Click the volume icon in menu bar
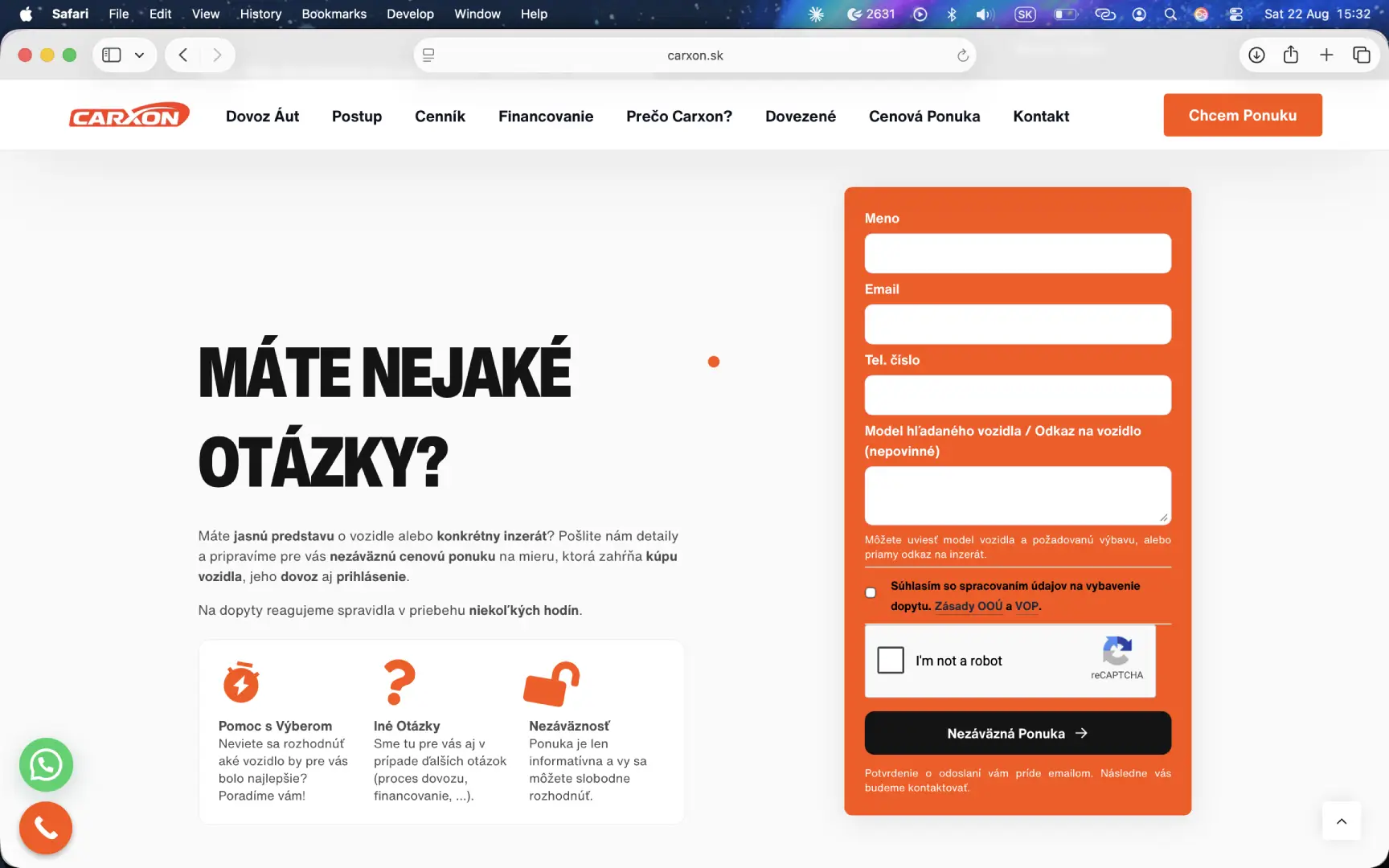Image resolution: width=1389 pixels, height=868 pixels. tap(985, 14)
